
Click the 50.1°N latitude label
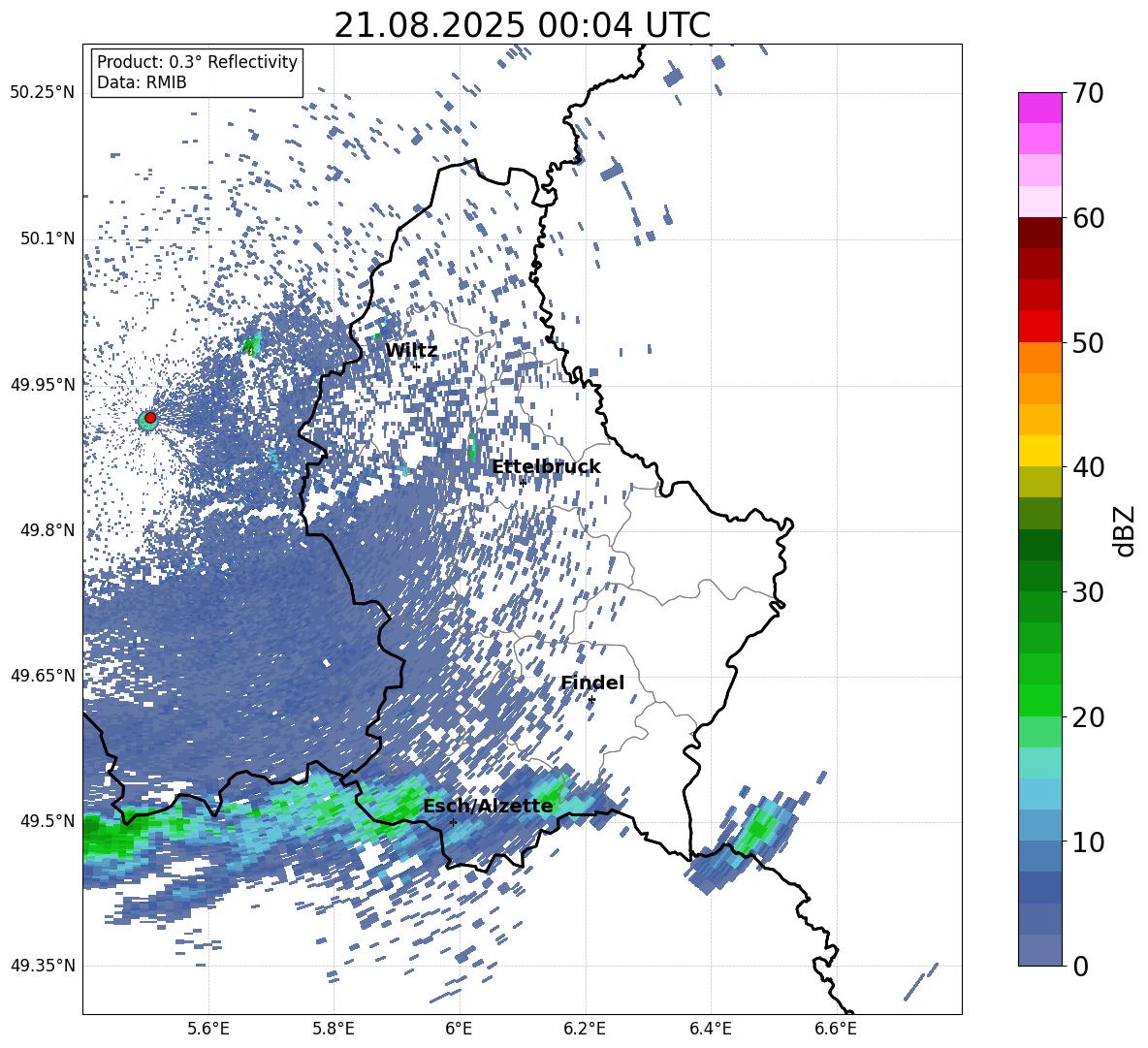tap(48, 238)
